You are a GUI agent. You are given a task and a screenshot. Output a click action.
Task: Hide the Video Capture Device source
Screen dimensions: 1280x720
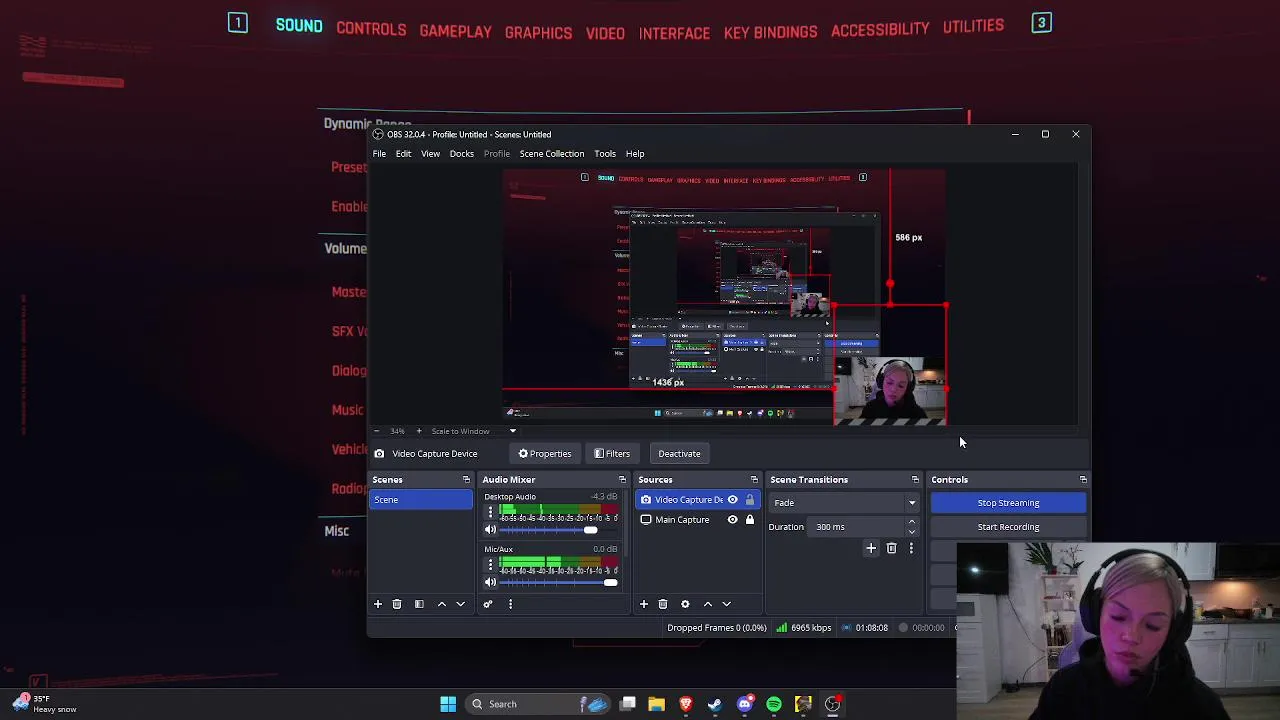click(732, 500)
